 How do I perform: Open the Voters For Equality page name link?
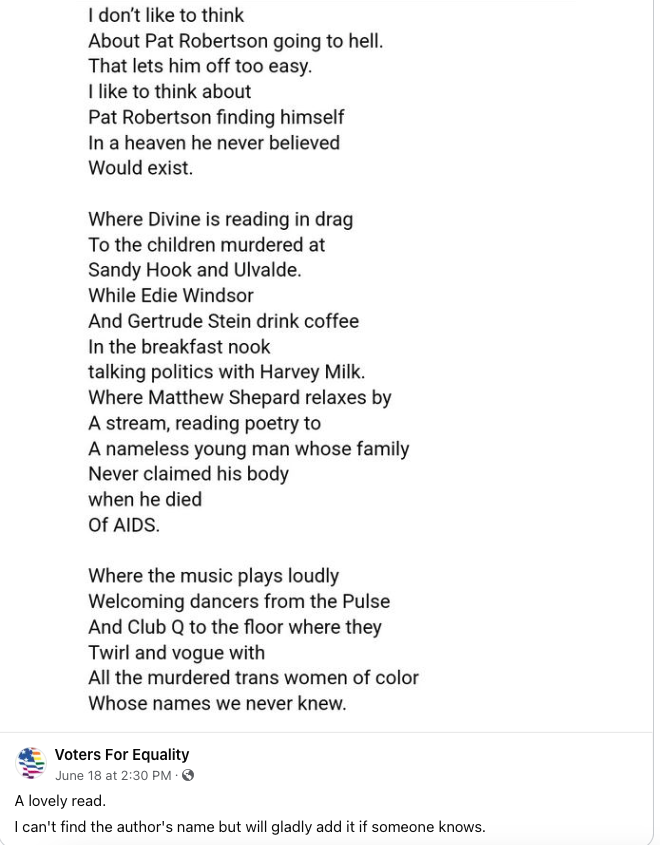pos(122,755)
